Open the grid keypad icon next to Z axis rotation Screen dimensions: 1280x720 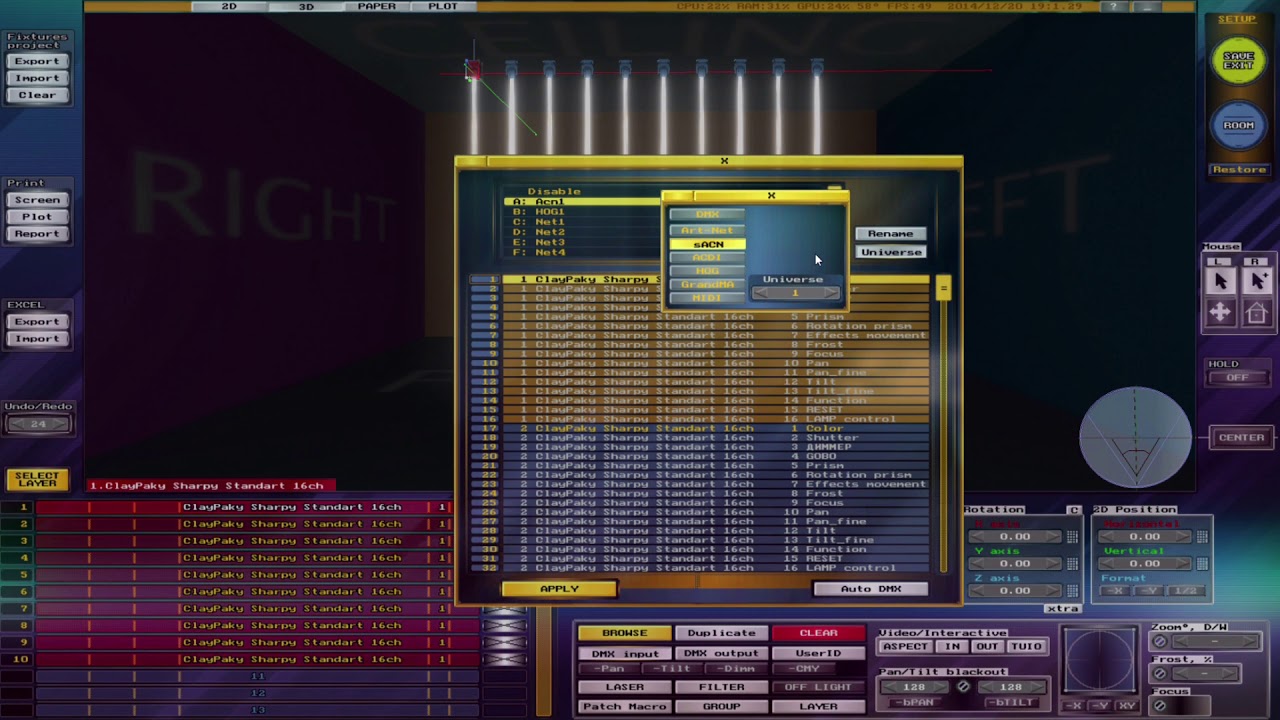(x=1072, y=591)
